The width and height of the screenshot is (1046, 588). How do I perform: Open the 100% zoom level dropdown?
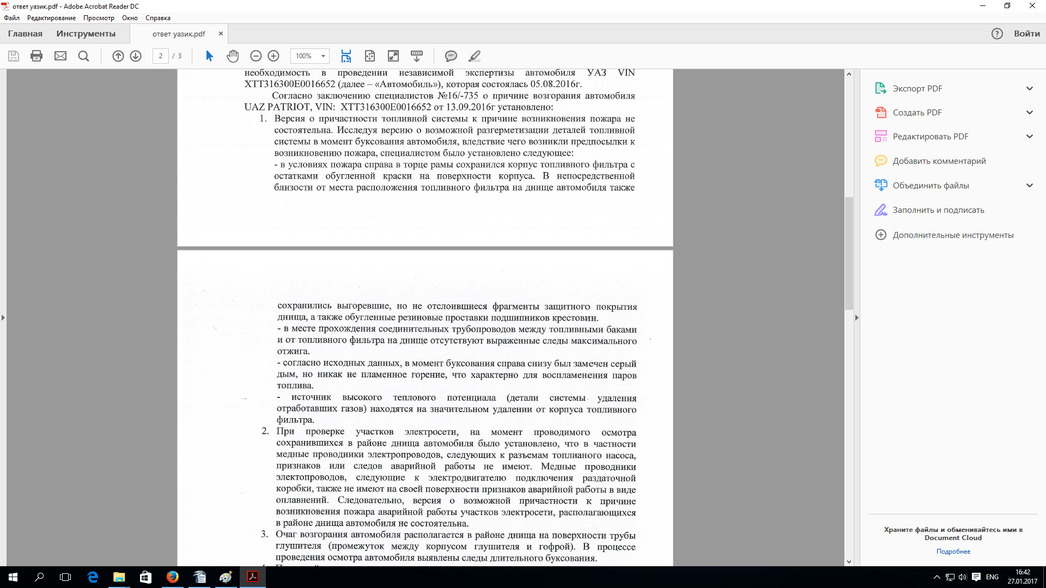[310, 56]
